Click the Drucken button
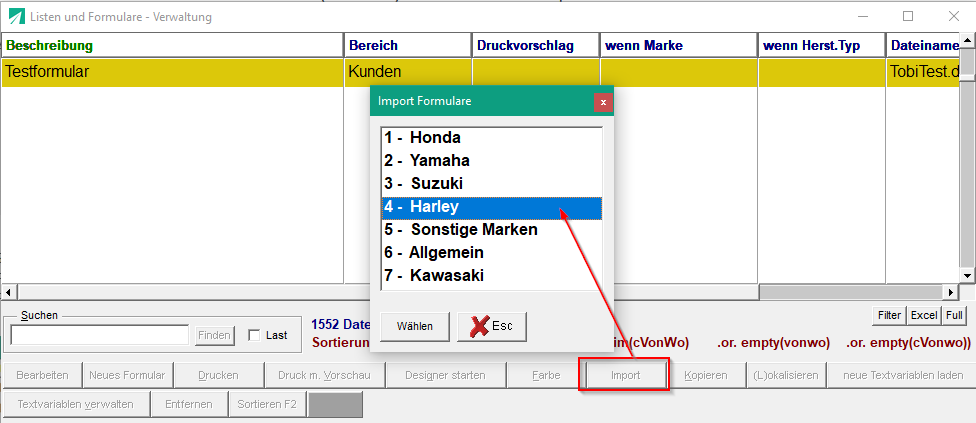Image resolution: width=976 pixels, height=423 pixels. (x=218, y=376)
